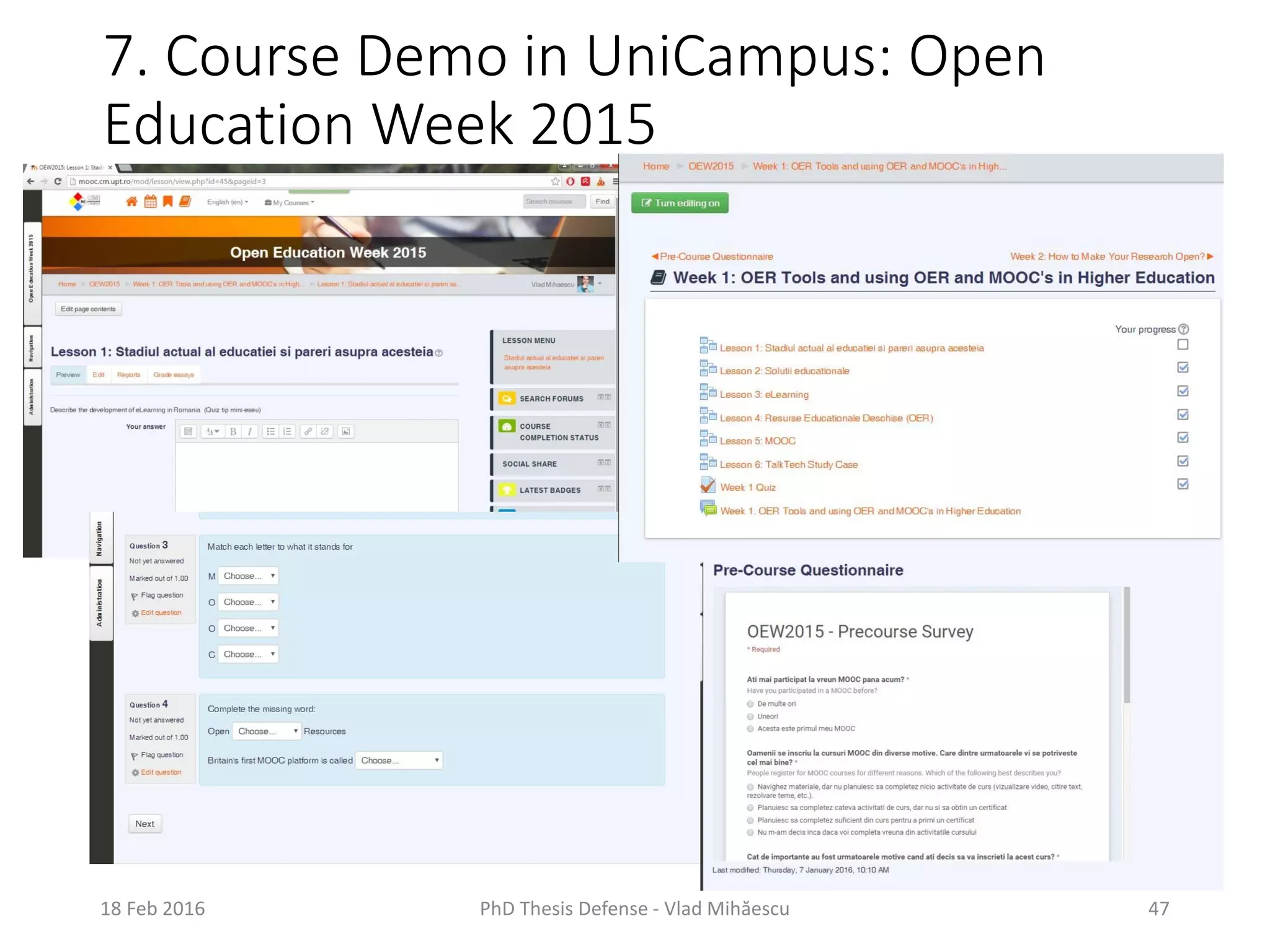The height and width of the screenshot is (952, 1270).
Task: Open the Home icon in UniCampus header
Action: click(x=131, y=201)
